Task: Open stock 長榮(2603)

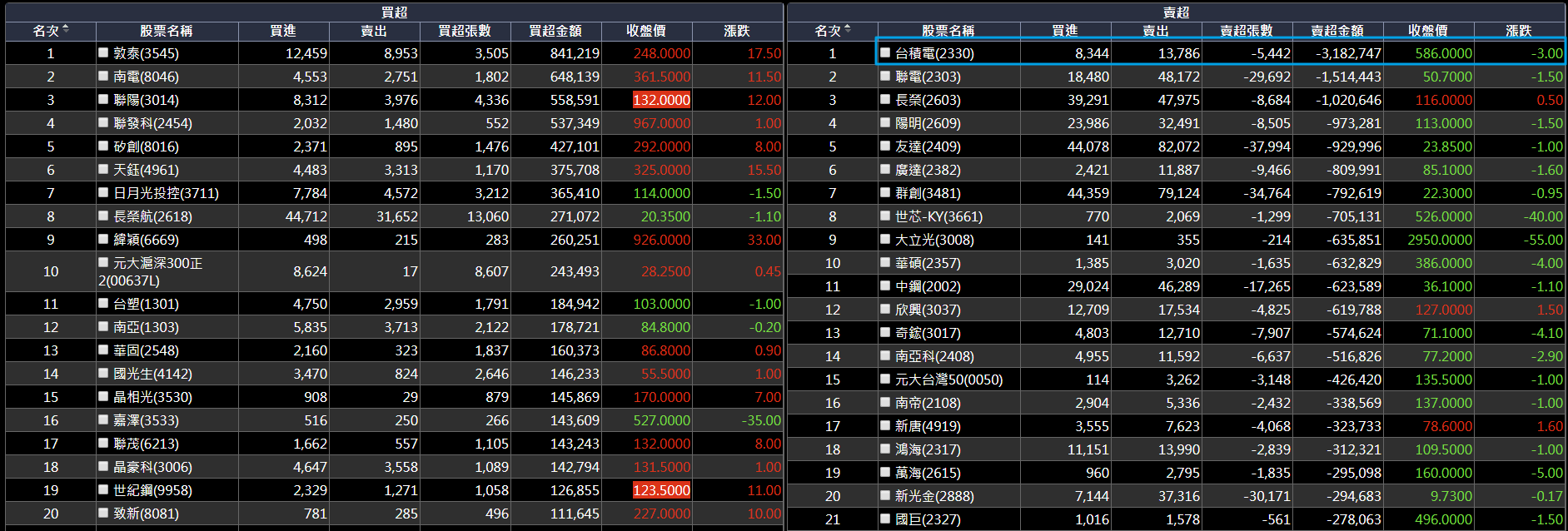Action: [x=928, y=100]
